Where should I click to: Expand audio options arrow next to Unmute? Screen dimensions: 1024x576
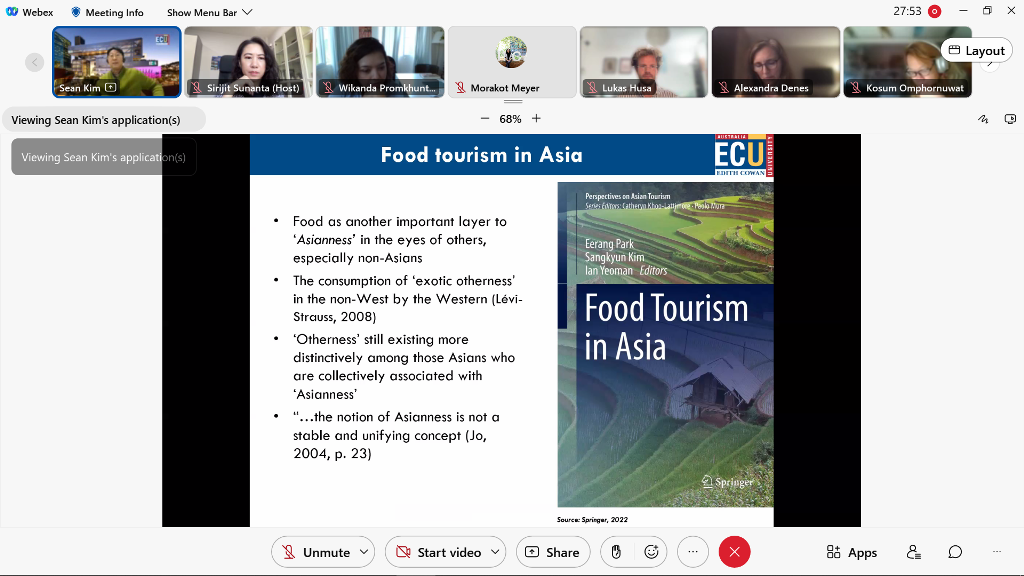(x=364, y=552)
